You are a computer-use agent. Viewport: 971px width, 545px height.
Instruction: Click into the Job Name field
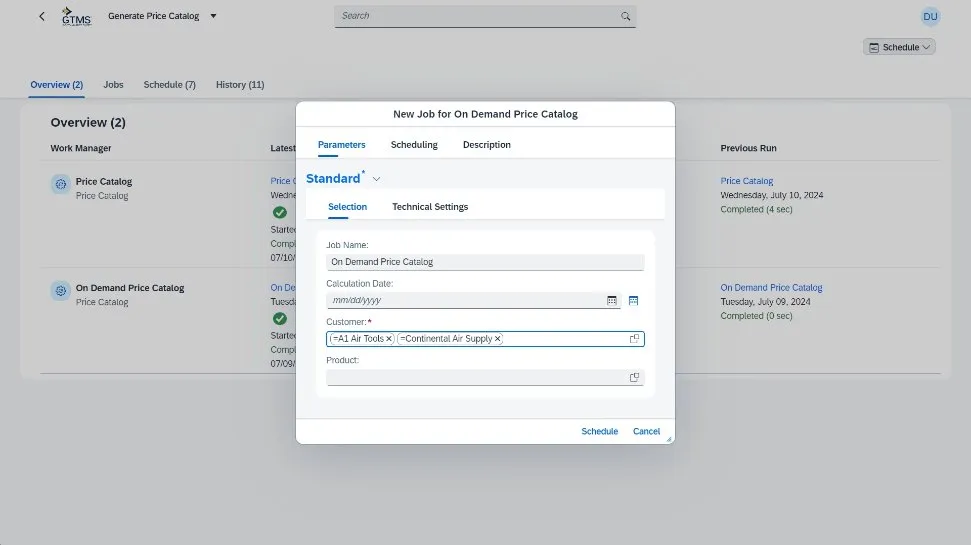[x=485, y=262]
